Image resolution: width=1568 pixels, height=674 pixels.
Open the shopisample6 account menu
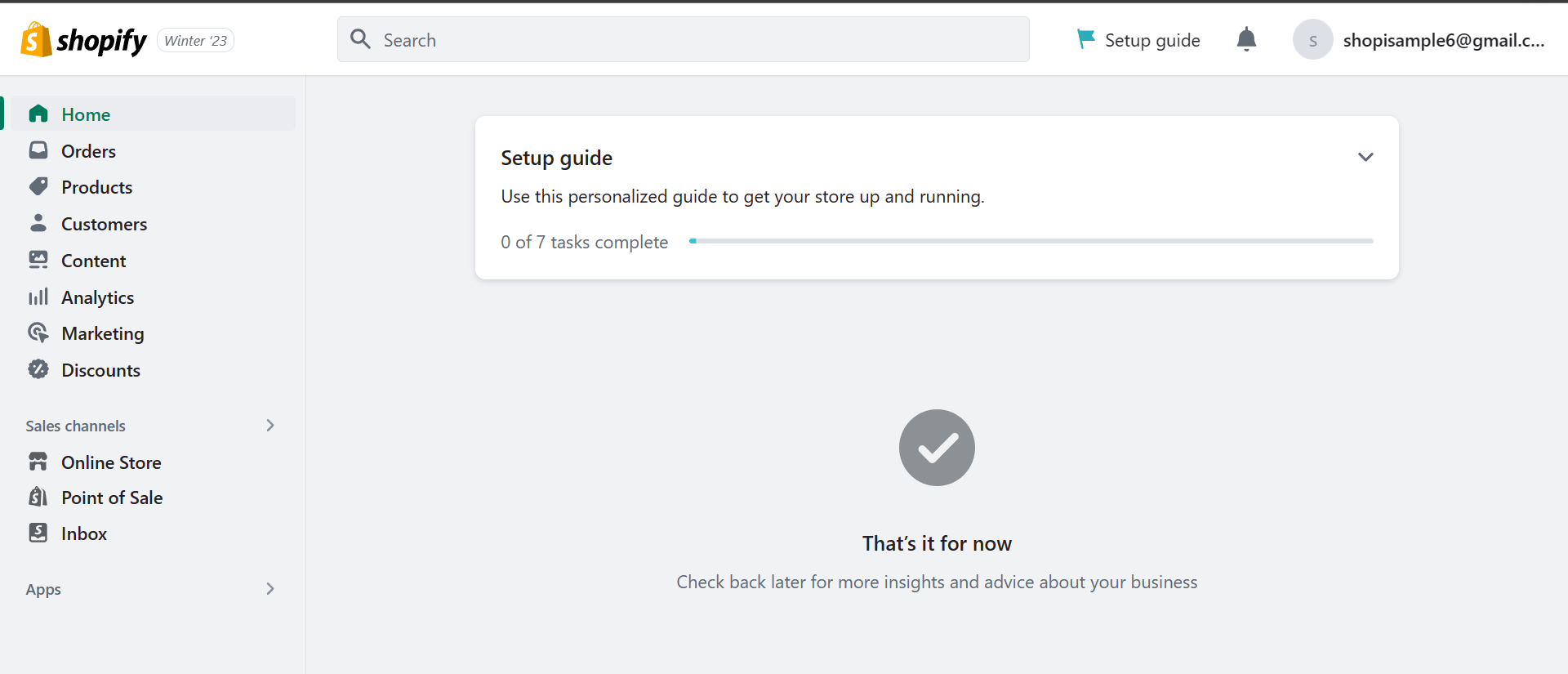[x=1419, y=40]
